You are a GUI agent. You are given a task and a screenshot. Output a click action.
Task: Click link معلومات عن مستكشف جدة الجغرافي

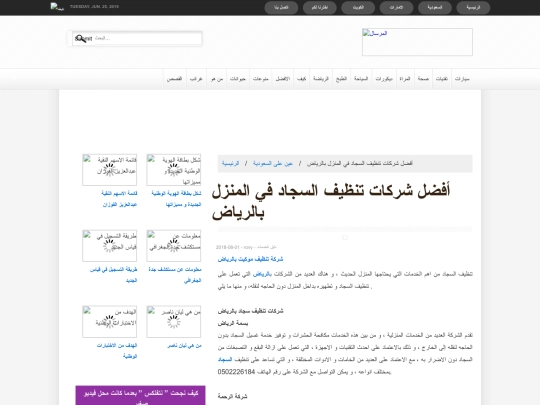175,275
